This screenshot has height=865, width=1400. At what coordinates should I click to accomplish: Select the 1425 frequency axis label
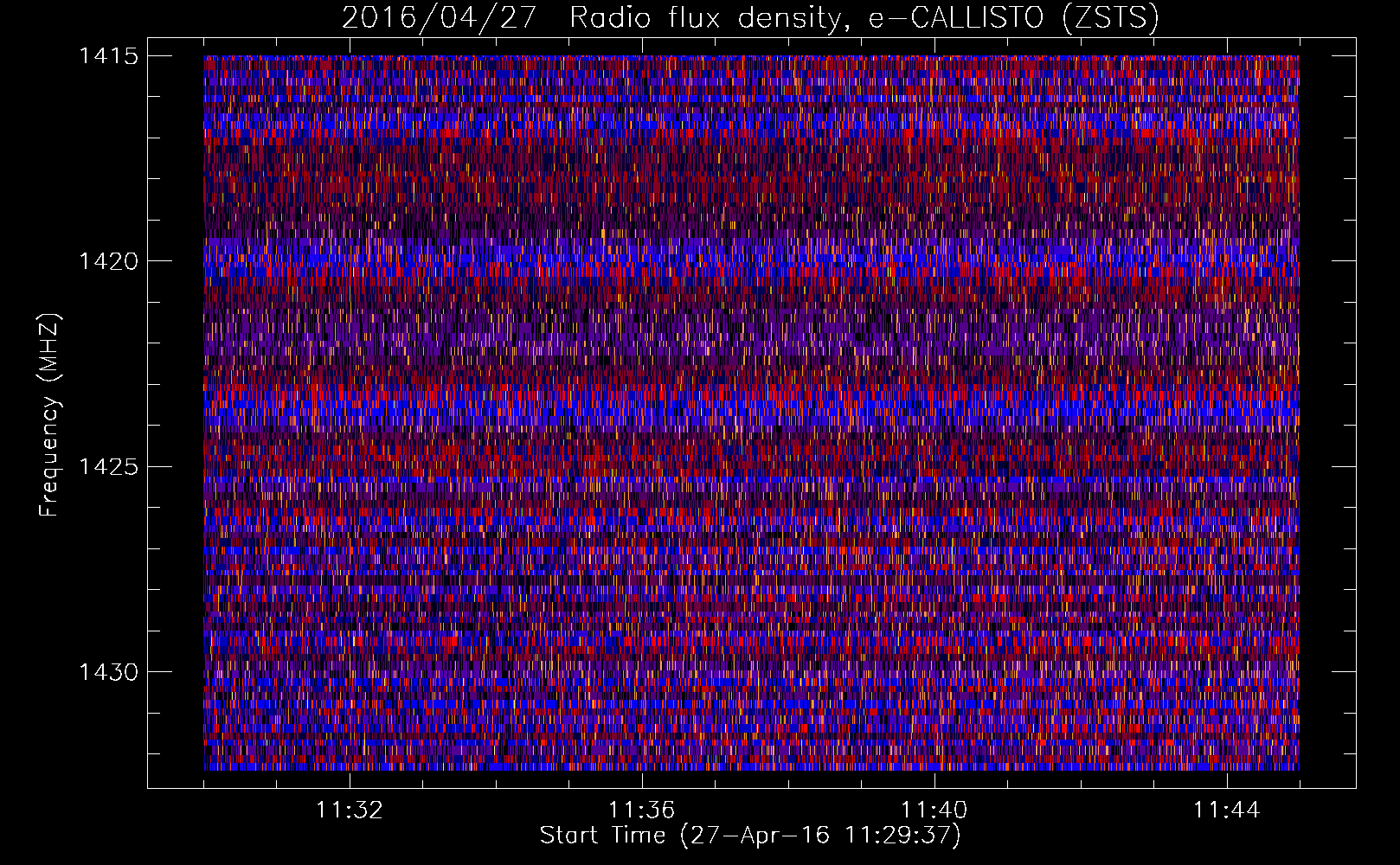click(108, 467)
